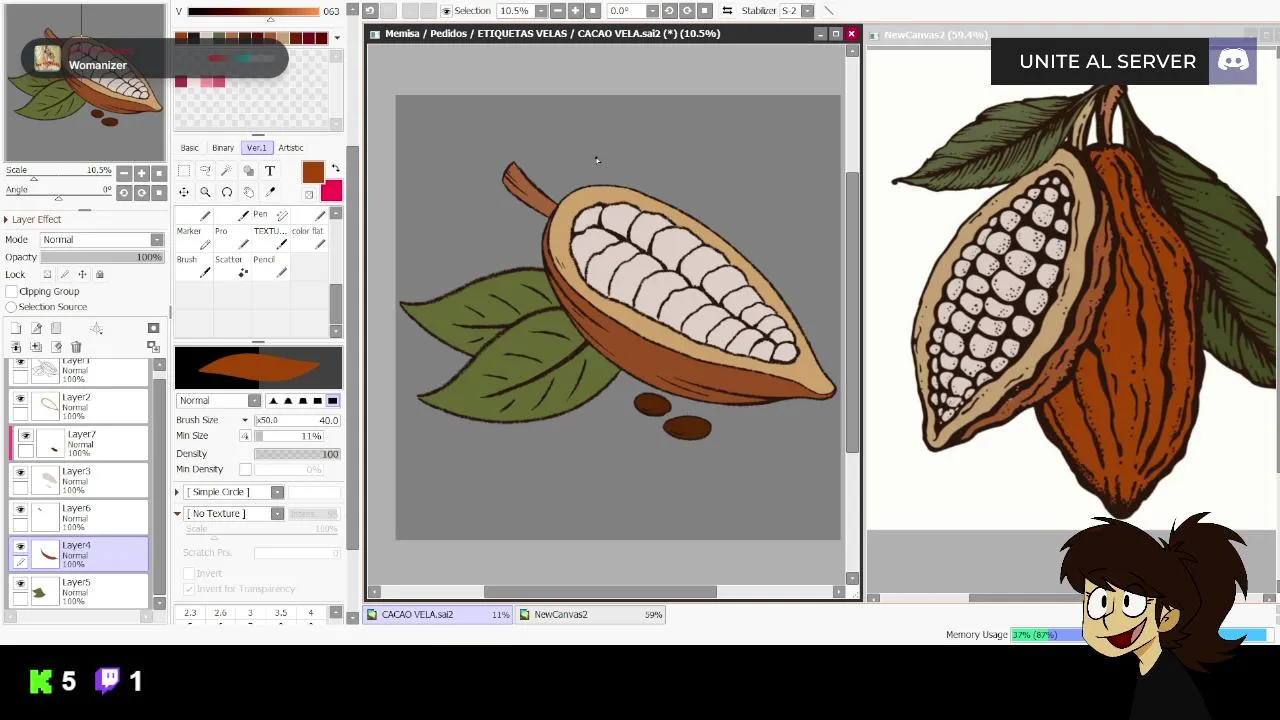Open the Discord server icon
The height and width of the screenshot is (720, 1280).
pos(1233,62)
